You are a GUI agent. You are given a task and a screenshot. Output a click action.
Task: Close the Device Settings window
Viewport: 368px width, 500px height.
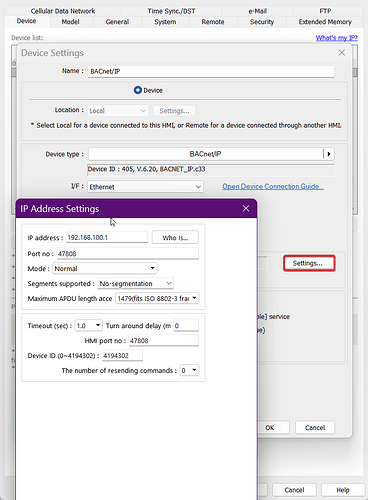(x=342, y=53)
